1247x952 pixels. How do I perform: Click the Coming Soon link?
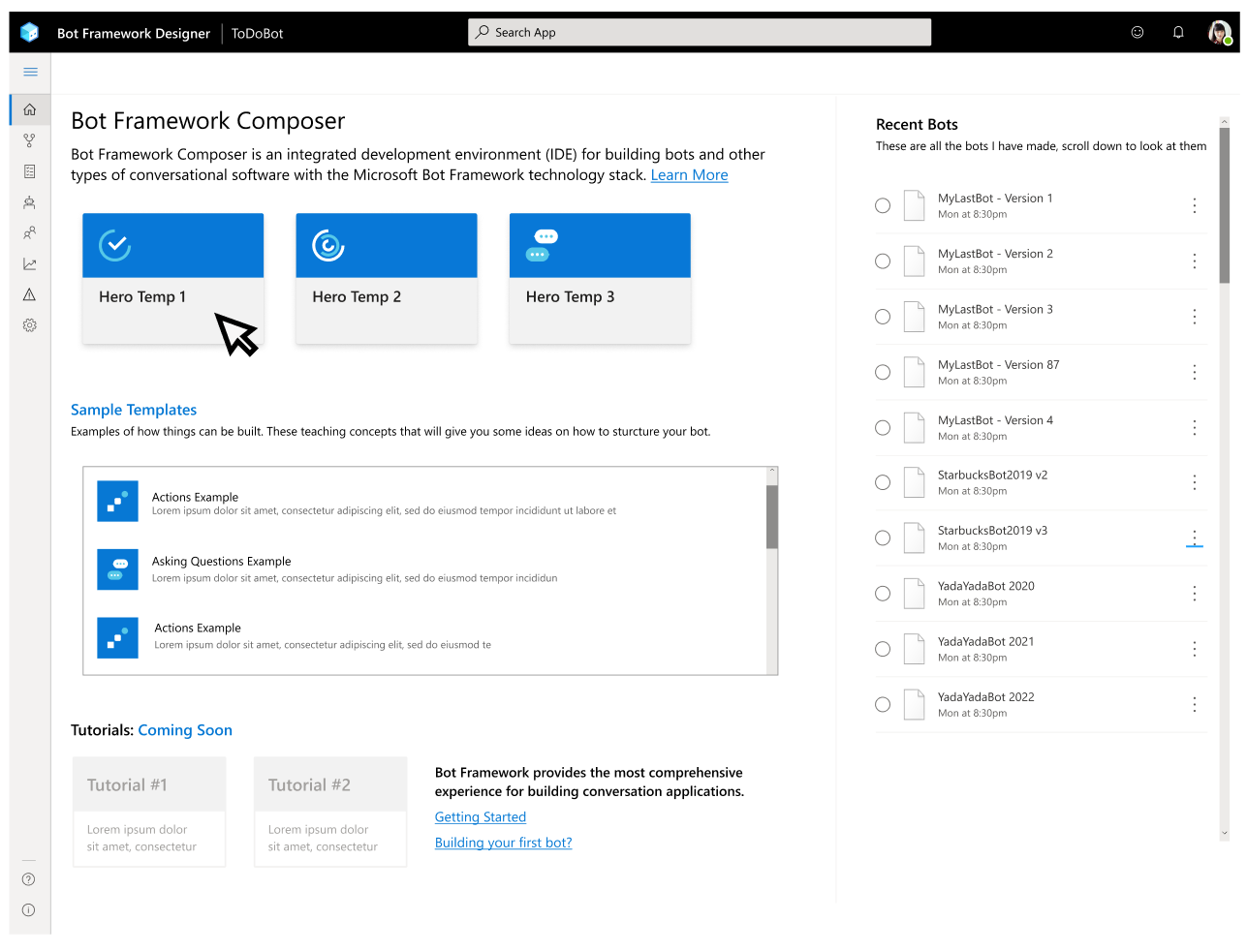tap(185, 730)
